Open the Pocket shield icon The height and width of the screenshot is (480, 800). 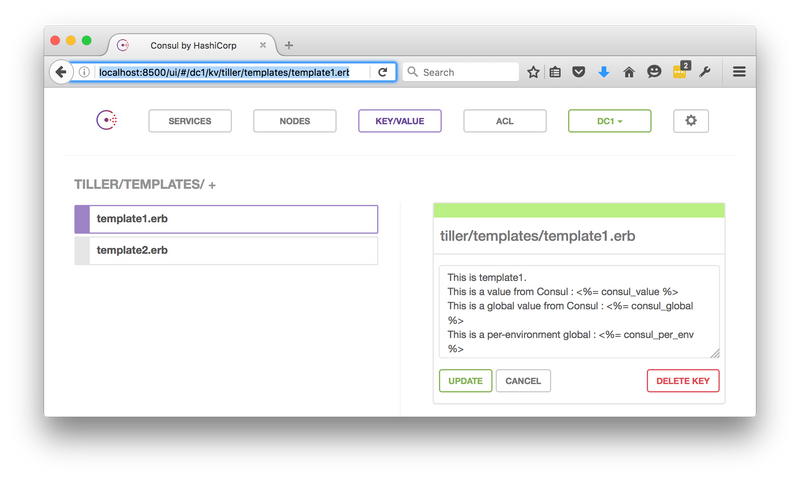[x=579, y=72]
